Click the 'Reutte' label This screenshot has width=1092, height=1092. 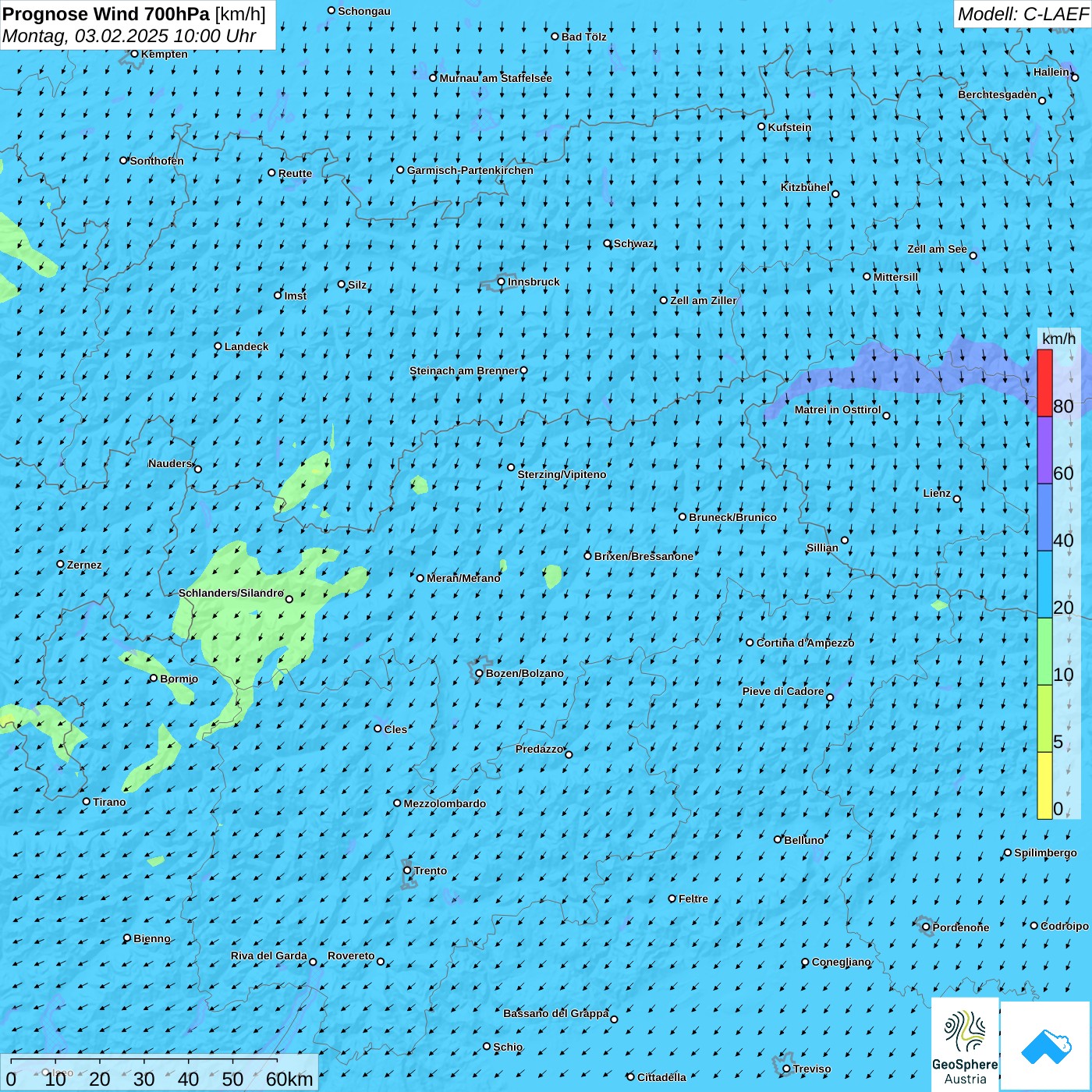pos(295,173)
